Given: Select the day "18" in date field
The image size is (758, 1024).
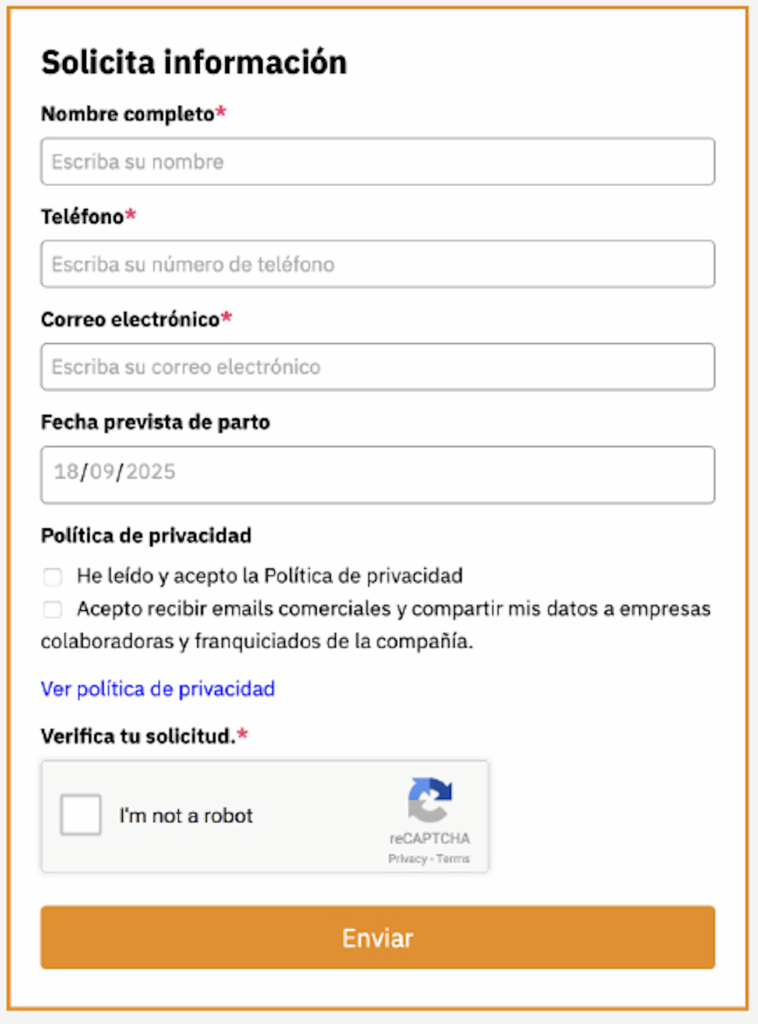Looking at the screenshot, I should click(66, 472).
